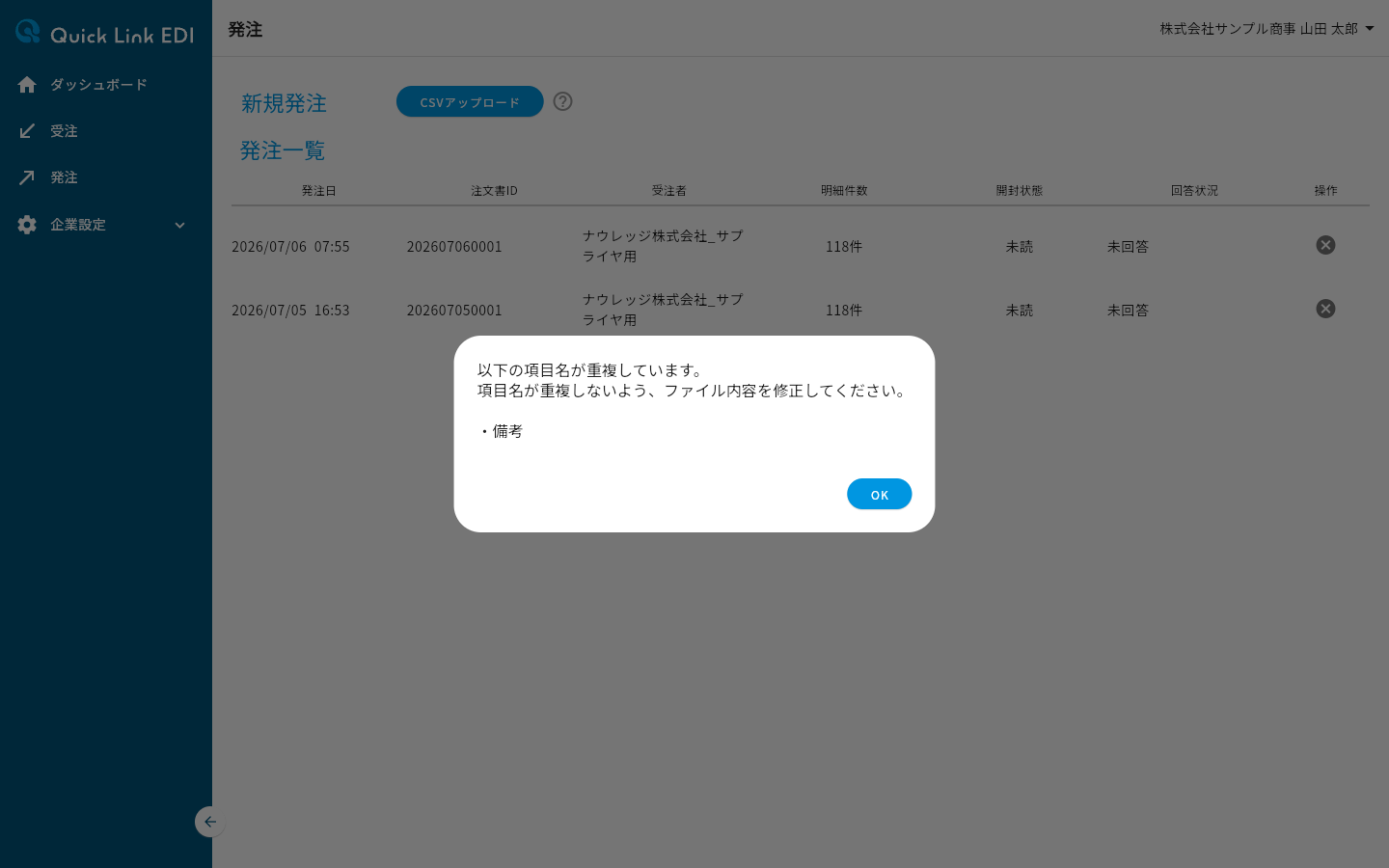Image resolution: width=1389 pixels, height=868 pixels.
Task: Click ナウレッジ株式会社_サプライヤ用 in 202607060001 row
Action: (663, 246)
